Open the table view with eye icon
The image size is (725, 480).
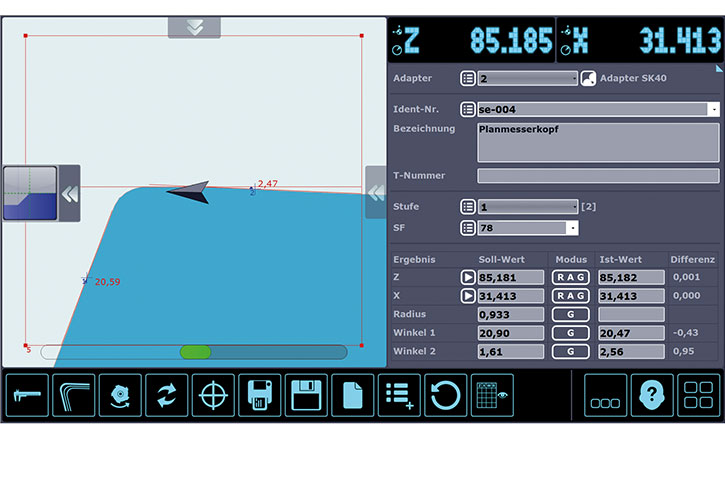(492, 395)
